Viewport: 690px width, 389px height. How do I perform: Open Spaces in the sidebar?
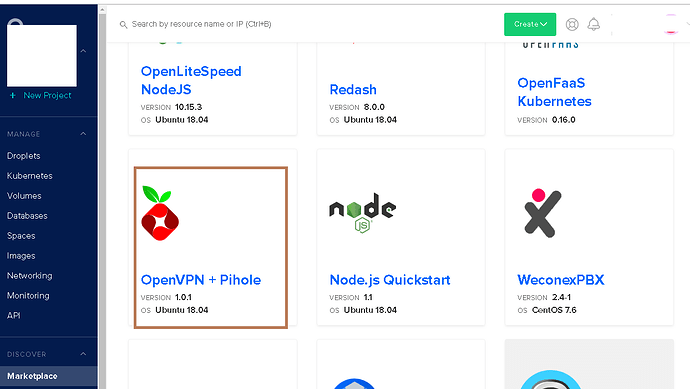pos(21,236)
